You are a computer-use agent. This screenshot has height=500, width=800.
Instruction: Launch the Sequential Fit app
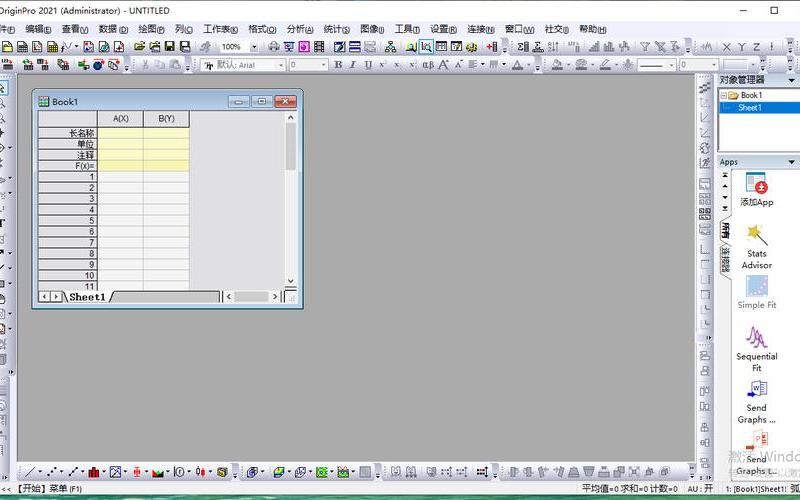tap(756, 349)
